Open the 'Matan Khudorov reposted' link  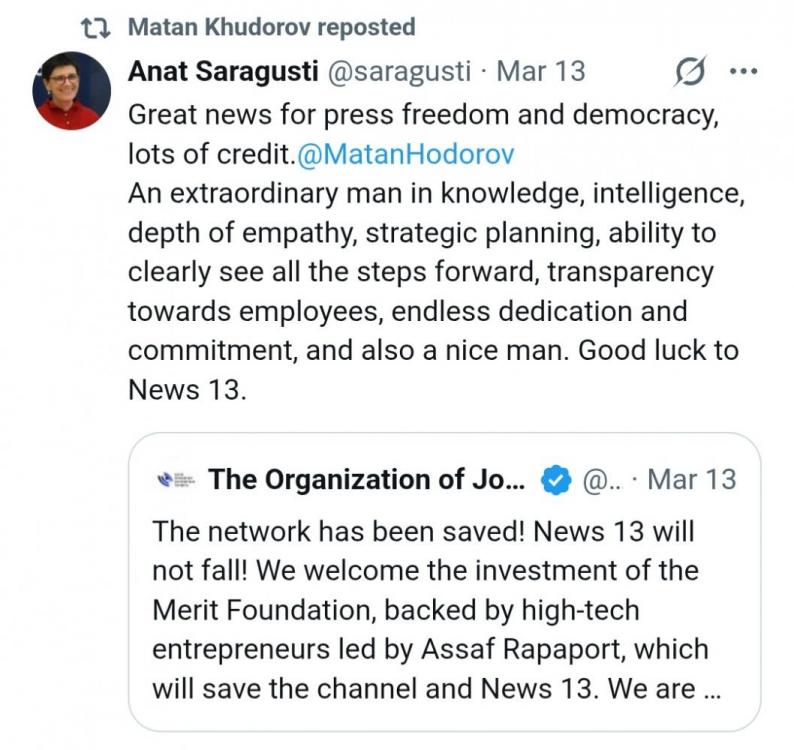coord(271,28)
